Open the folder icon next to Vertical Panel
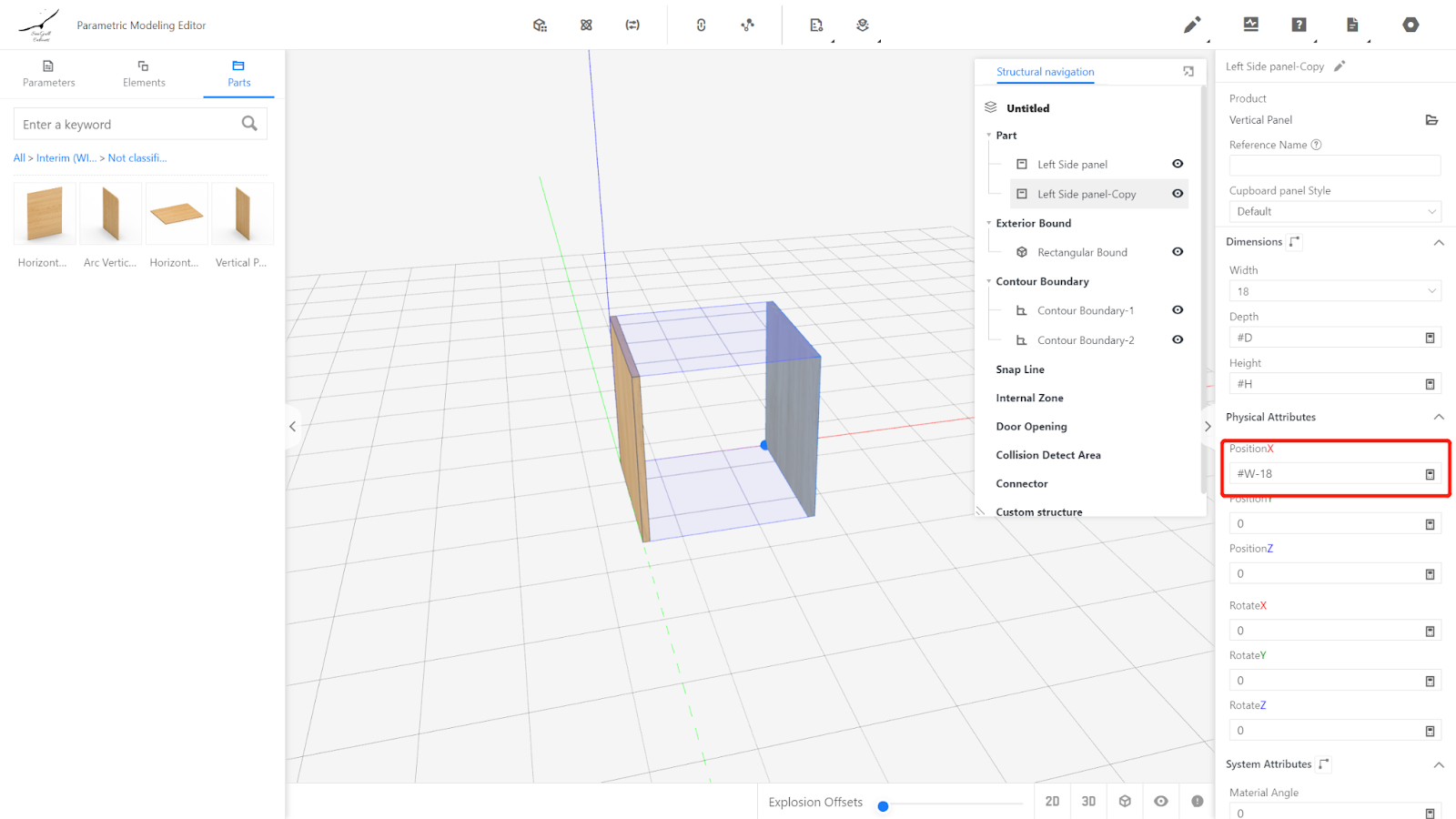Image resolution: width=1456 pixels, height=819 pixels. click(1431, 120)
